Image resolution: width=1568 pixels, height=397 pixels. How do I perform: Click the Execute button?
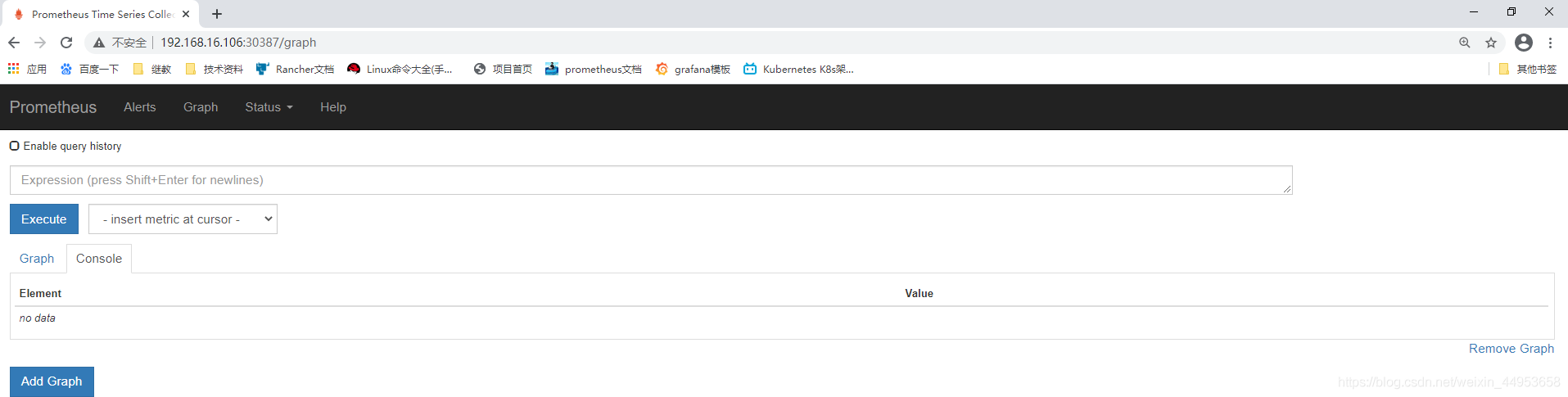pos(44,219)
